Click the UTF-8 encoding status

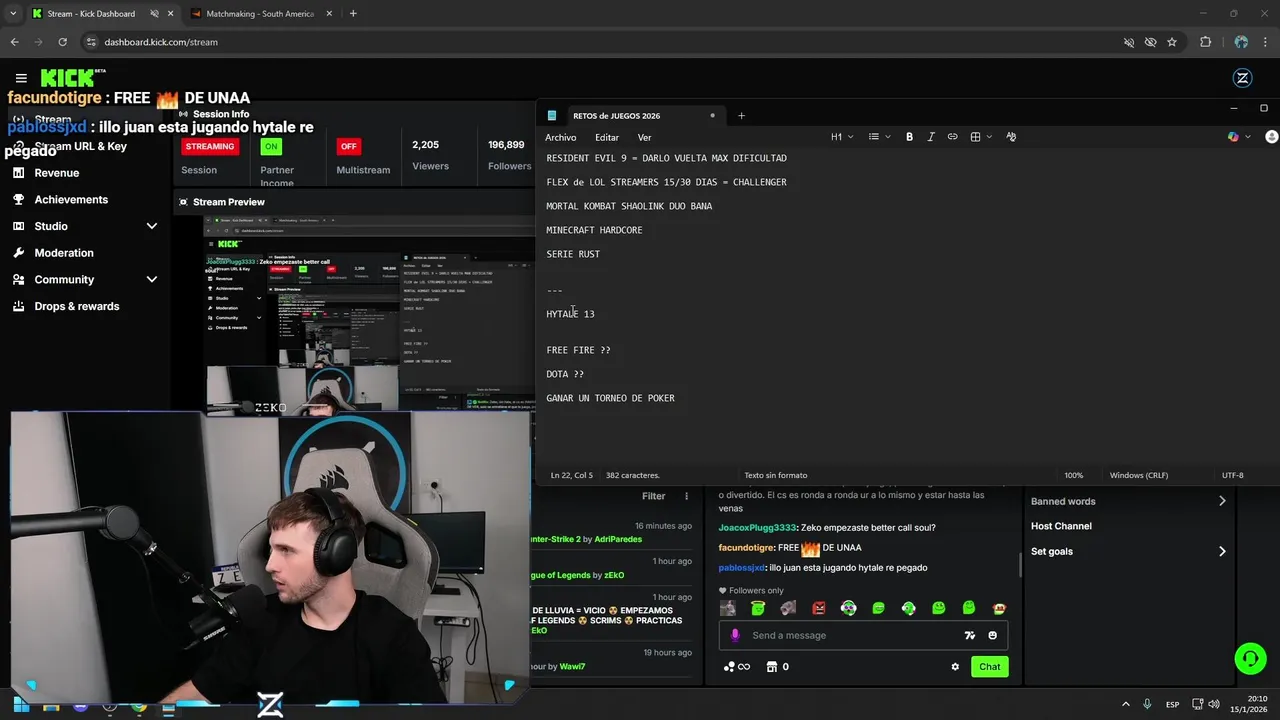pyautogui.click(x=1233, y=475)
